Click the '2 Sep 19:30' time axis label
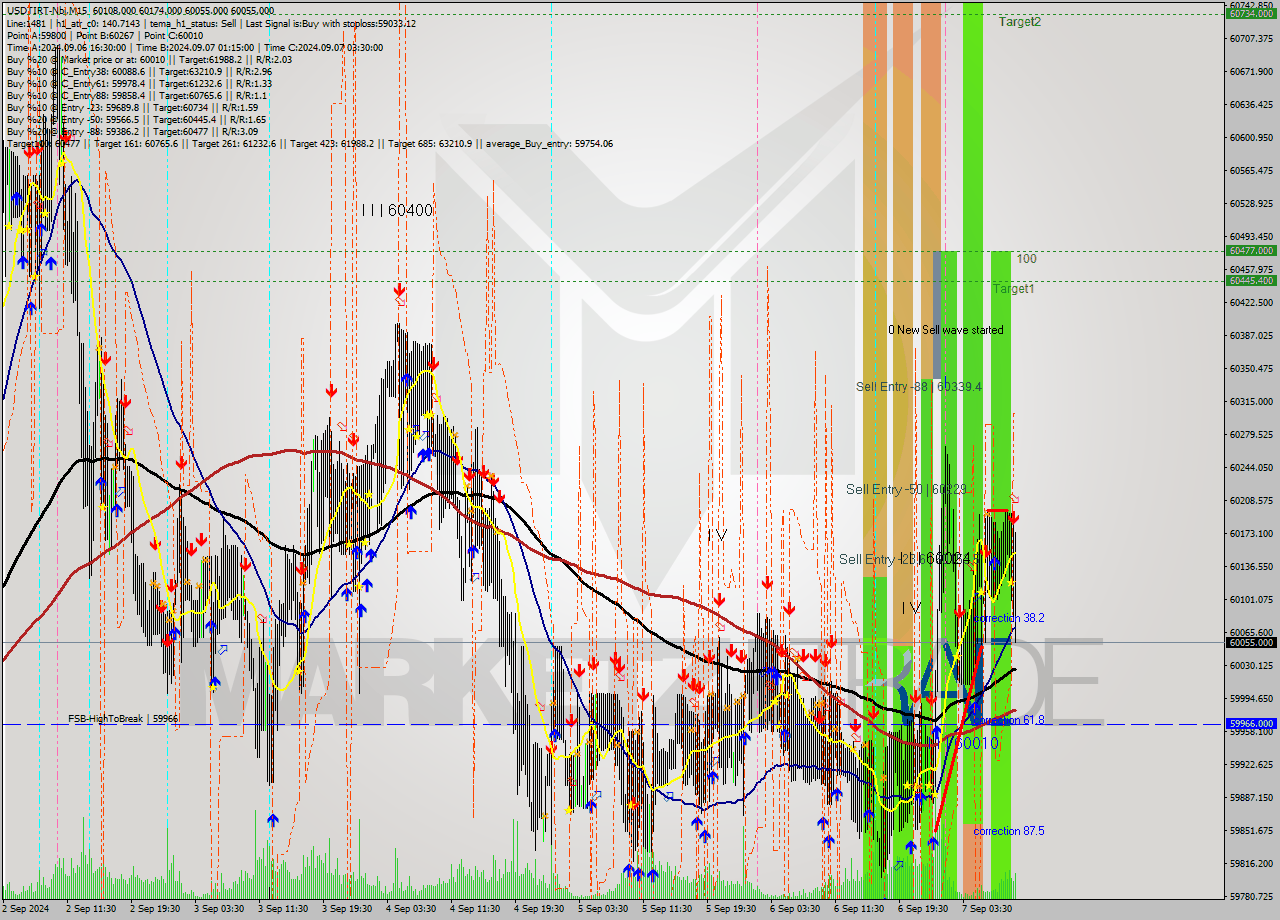 pyautogui.click(x=154, y=909)
